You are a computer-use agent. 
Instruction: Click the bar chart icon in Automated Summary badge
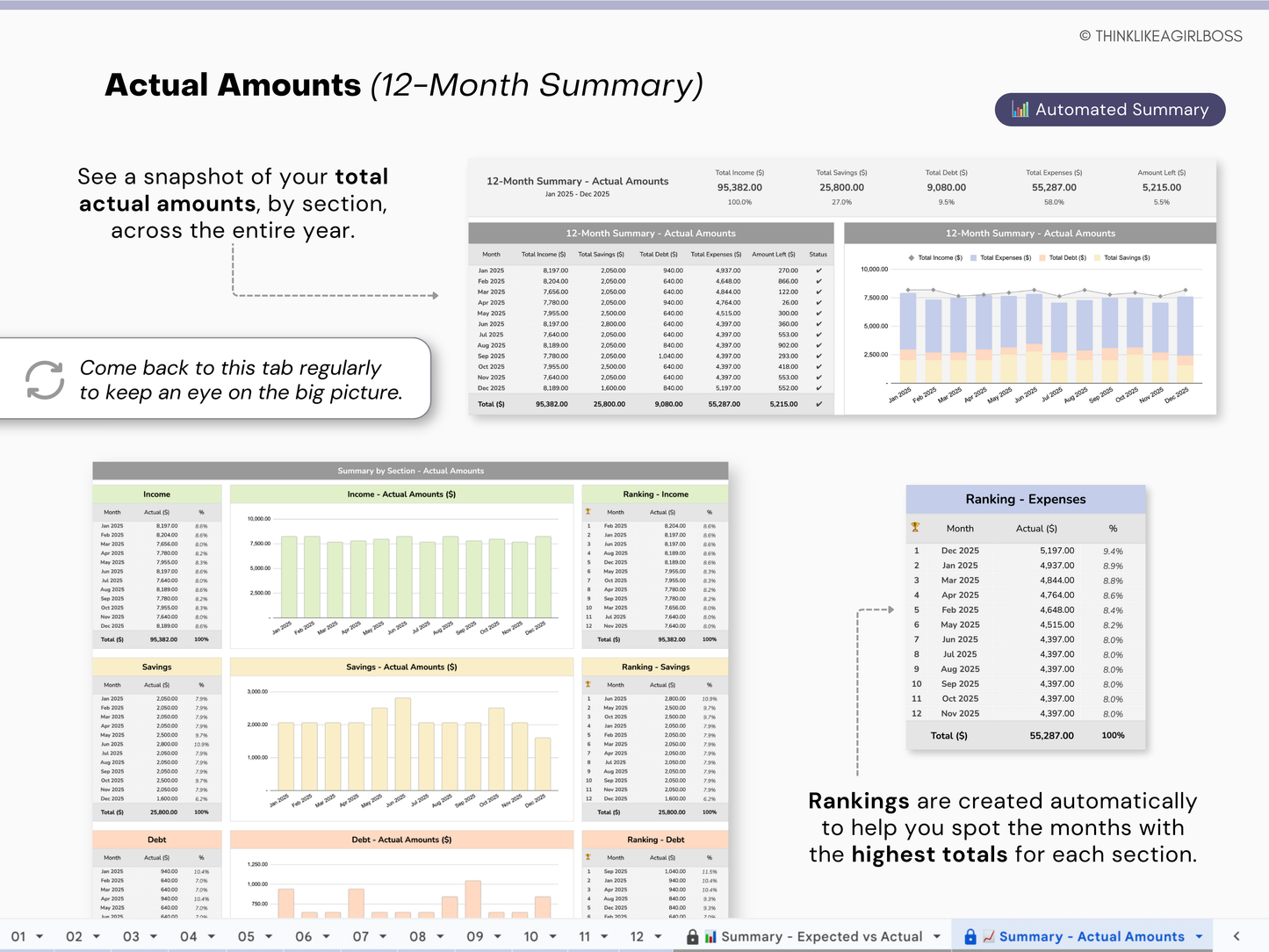tap(1020, 109)
